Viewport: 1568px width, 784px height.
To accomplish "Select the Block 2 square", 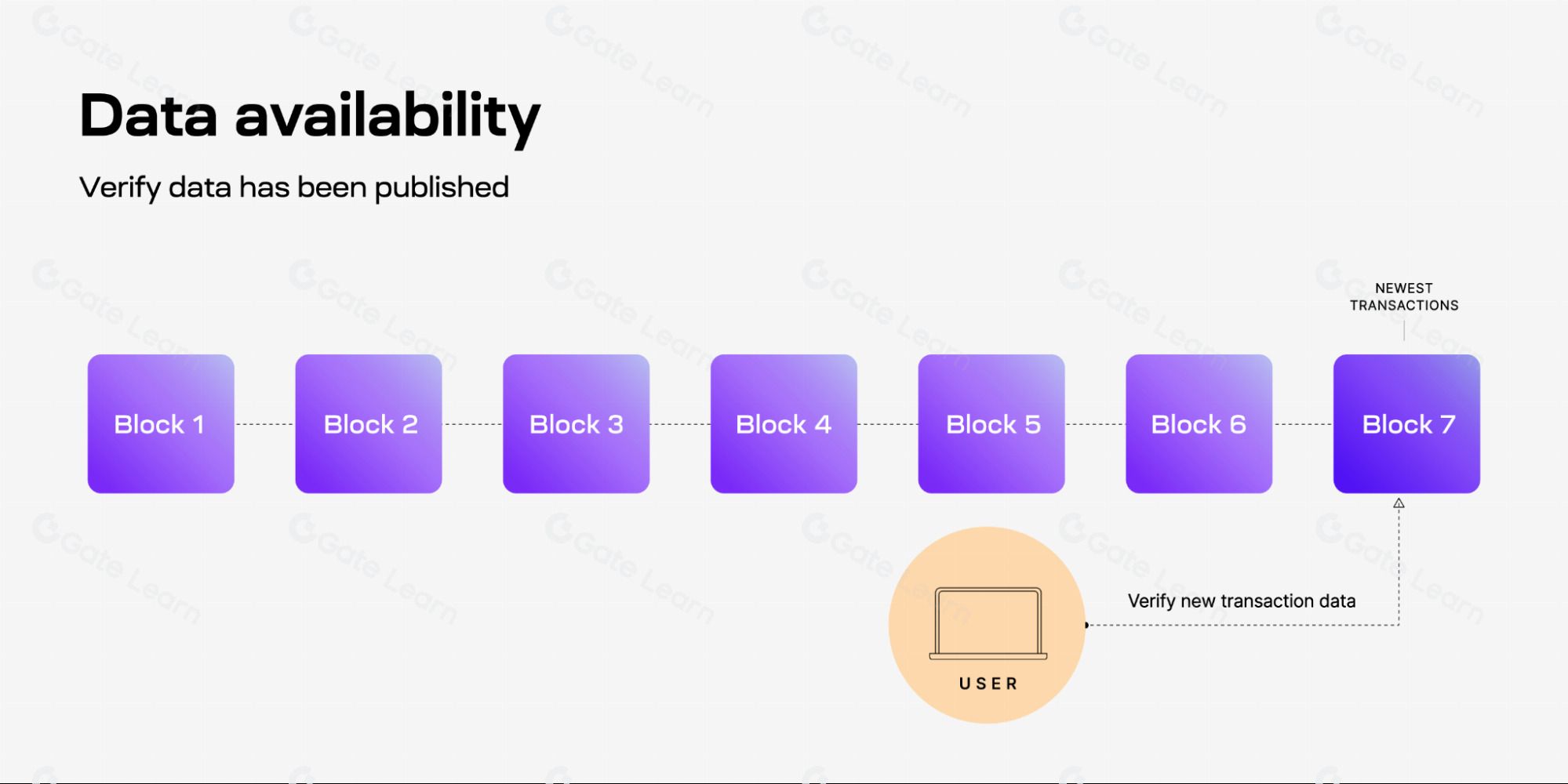I will click(x=369, y=424).
